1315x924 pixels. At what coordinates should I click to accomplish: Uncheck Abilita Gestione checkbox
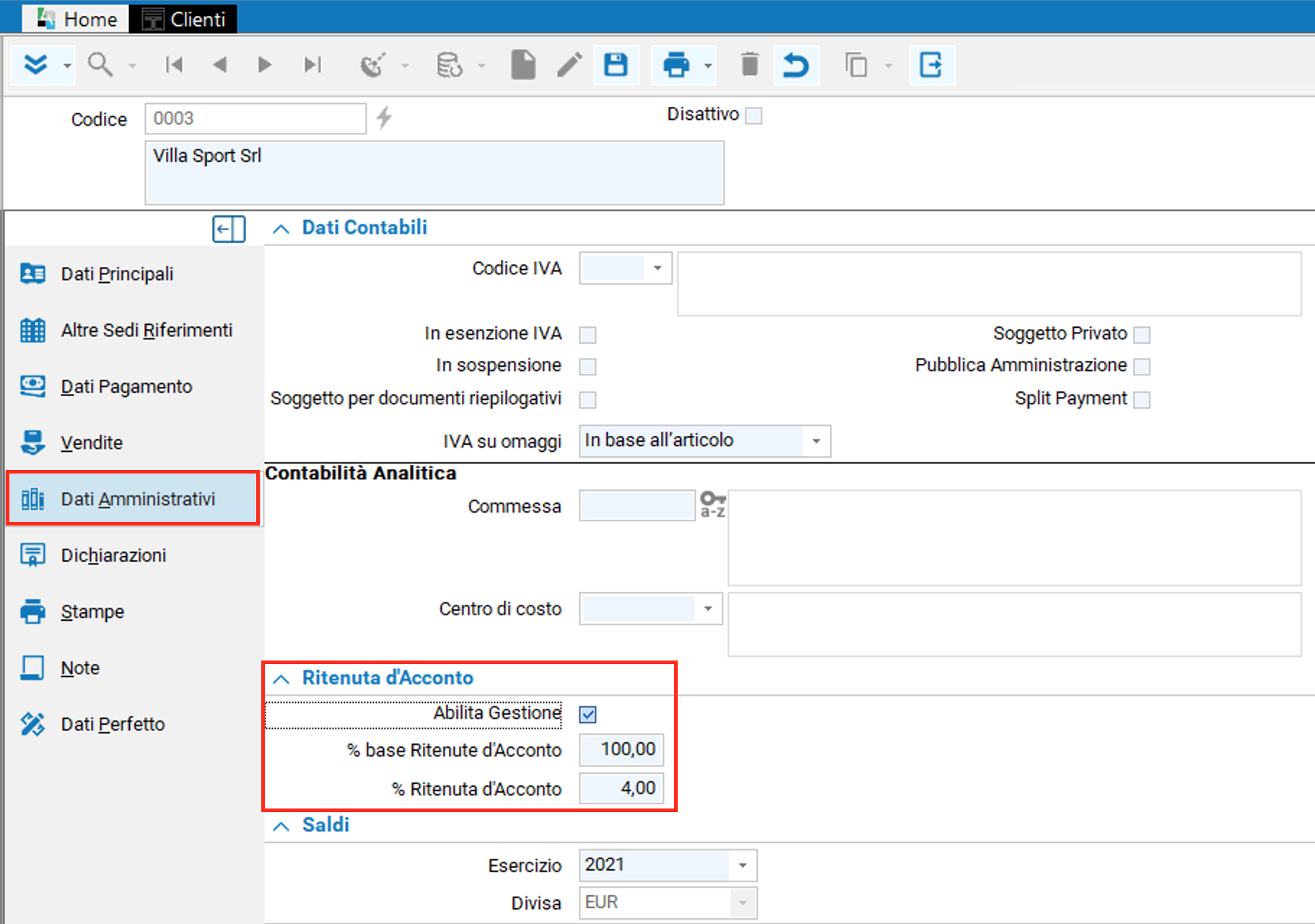coord(588,715)
